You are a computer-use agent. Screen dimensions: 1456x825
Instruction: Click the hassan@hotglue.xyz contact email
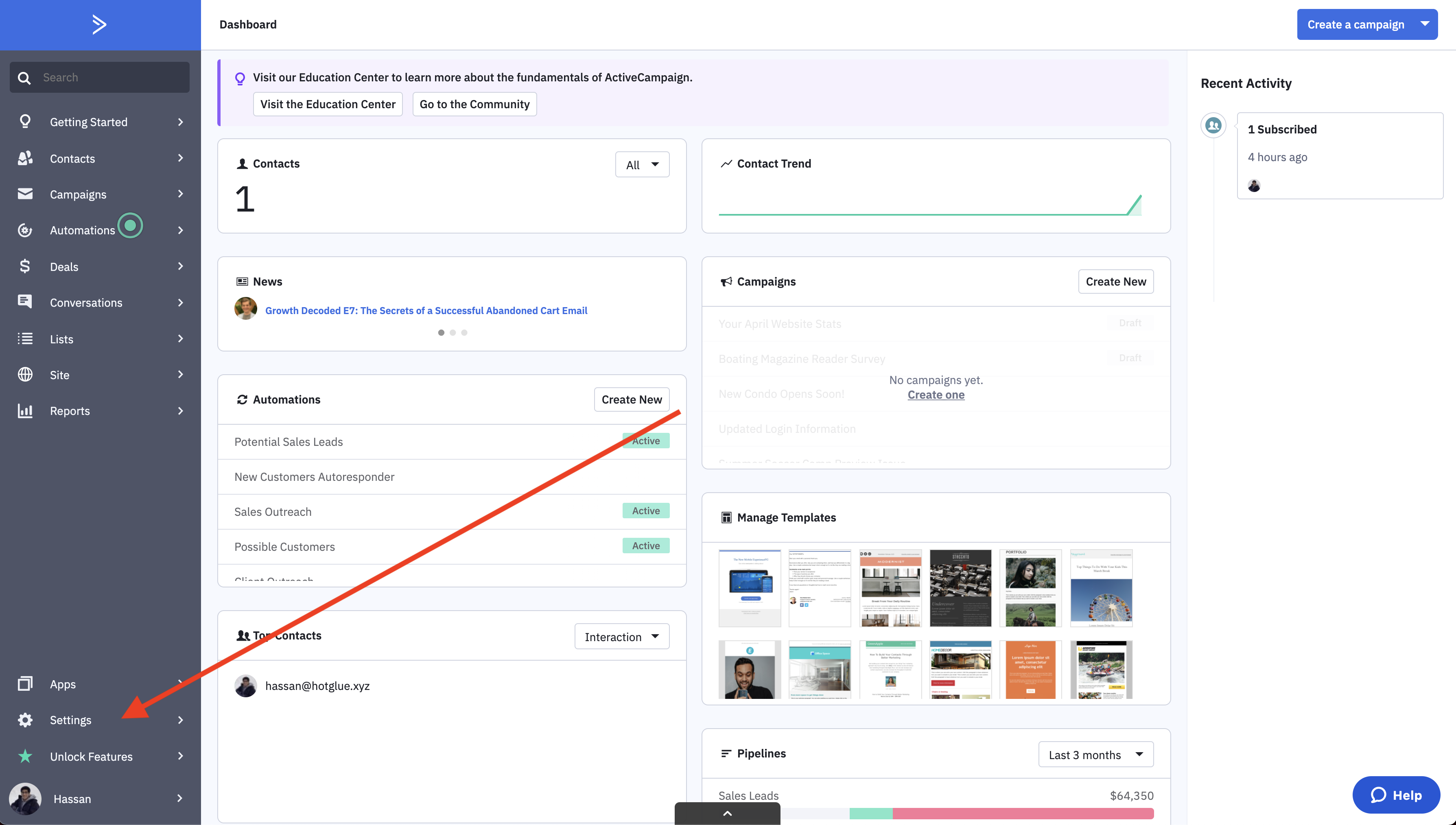coord(317,685)
